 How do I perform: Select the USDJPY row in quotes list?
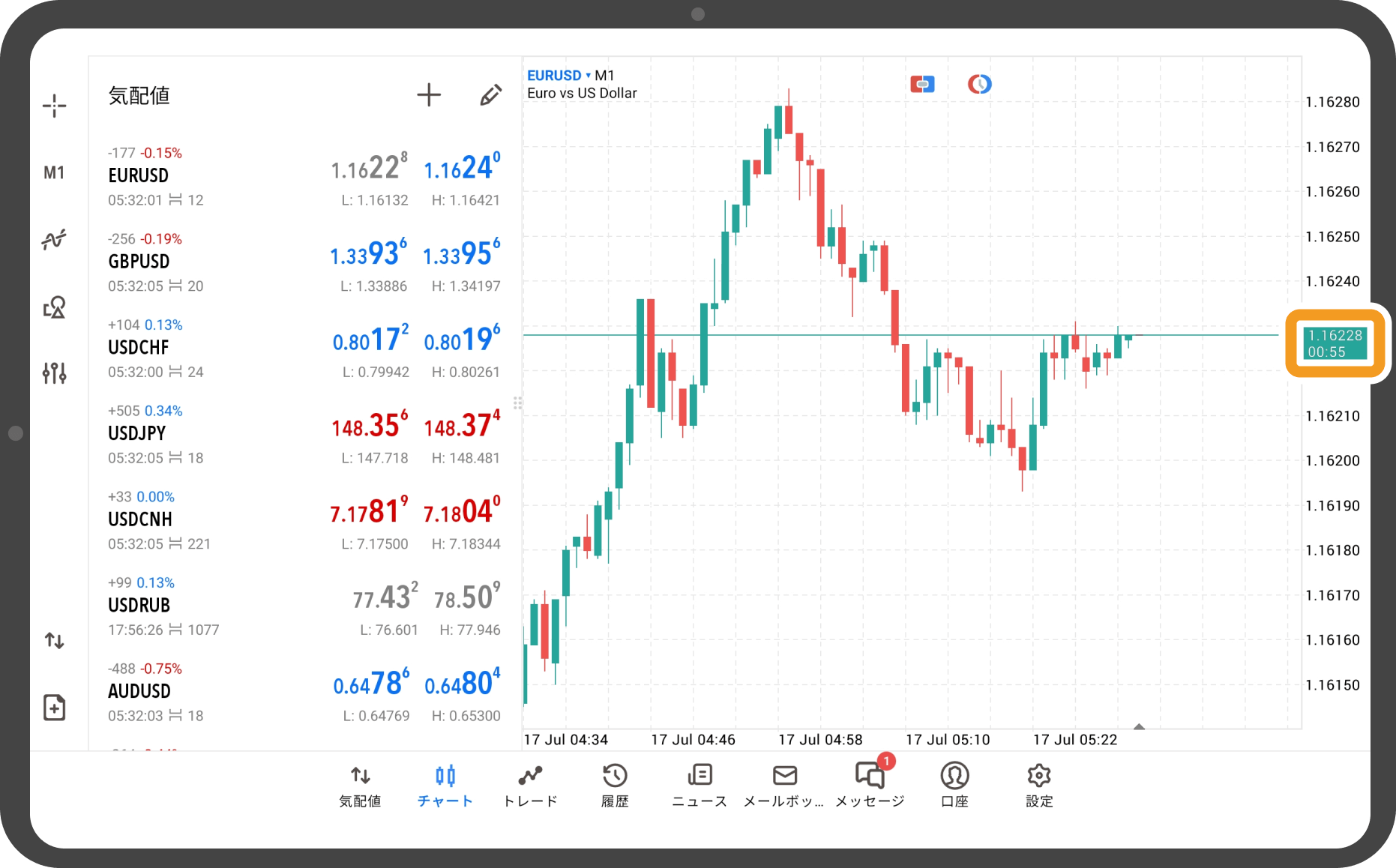pos(304,434)
